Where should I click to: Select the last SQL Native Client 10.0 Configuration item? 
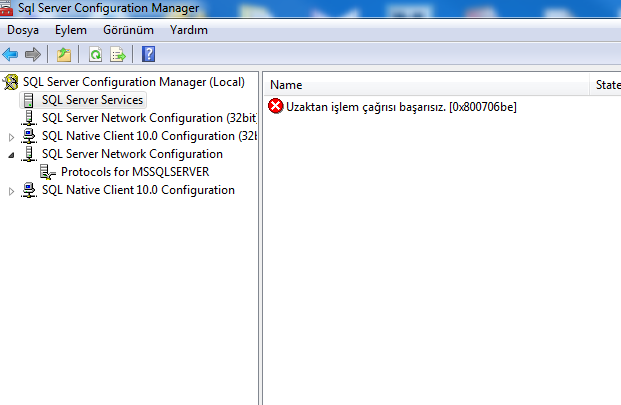point(138,190)
